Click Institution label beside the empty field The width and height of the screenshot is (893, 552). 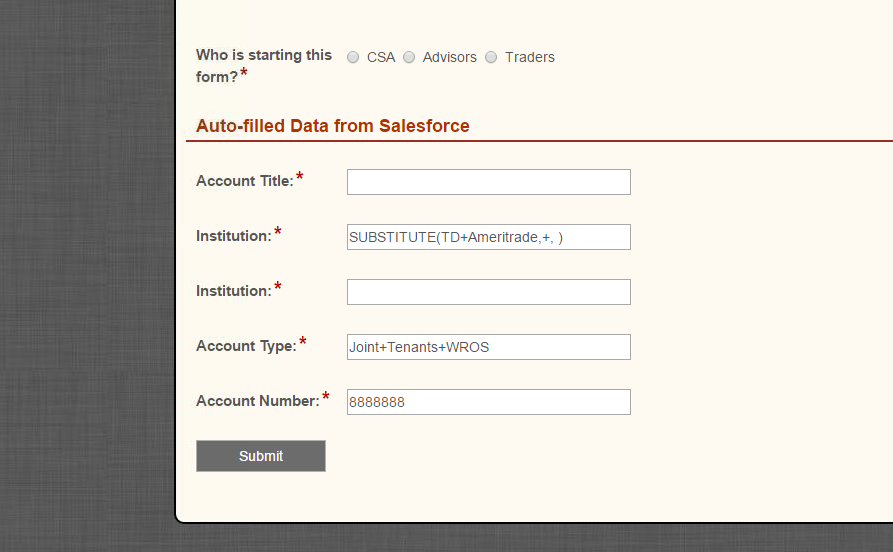click(x=234, y=291)
